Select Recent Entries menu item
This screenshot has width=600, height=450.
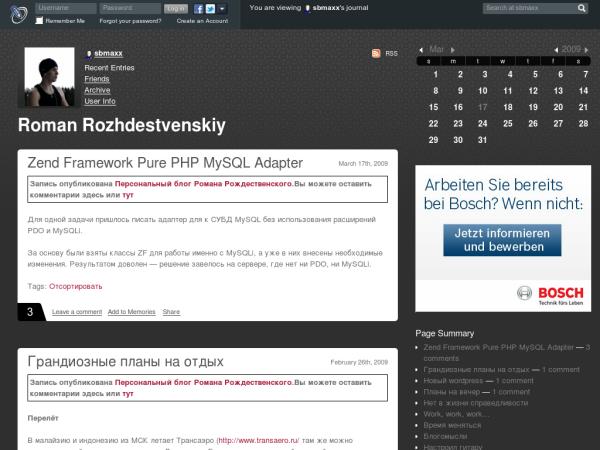pyautogui.click(x=109, y=68)
